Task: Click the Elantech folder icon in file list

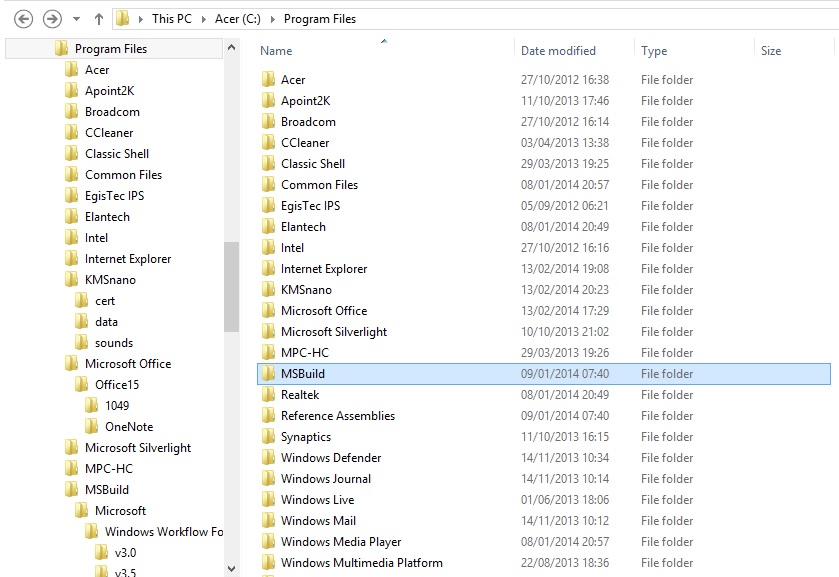Action: [269, 226]
